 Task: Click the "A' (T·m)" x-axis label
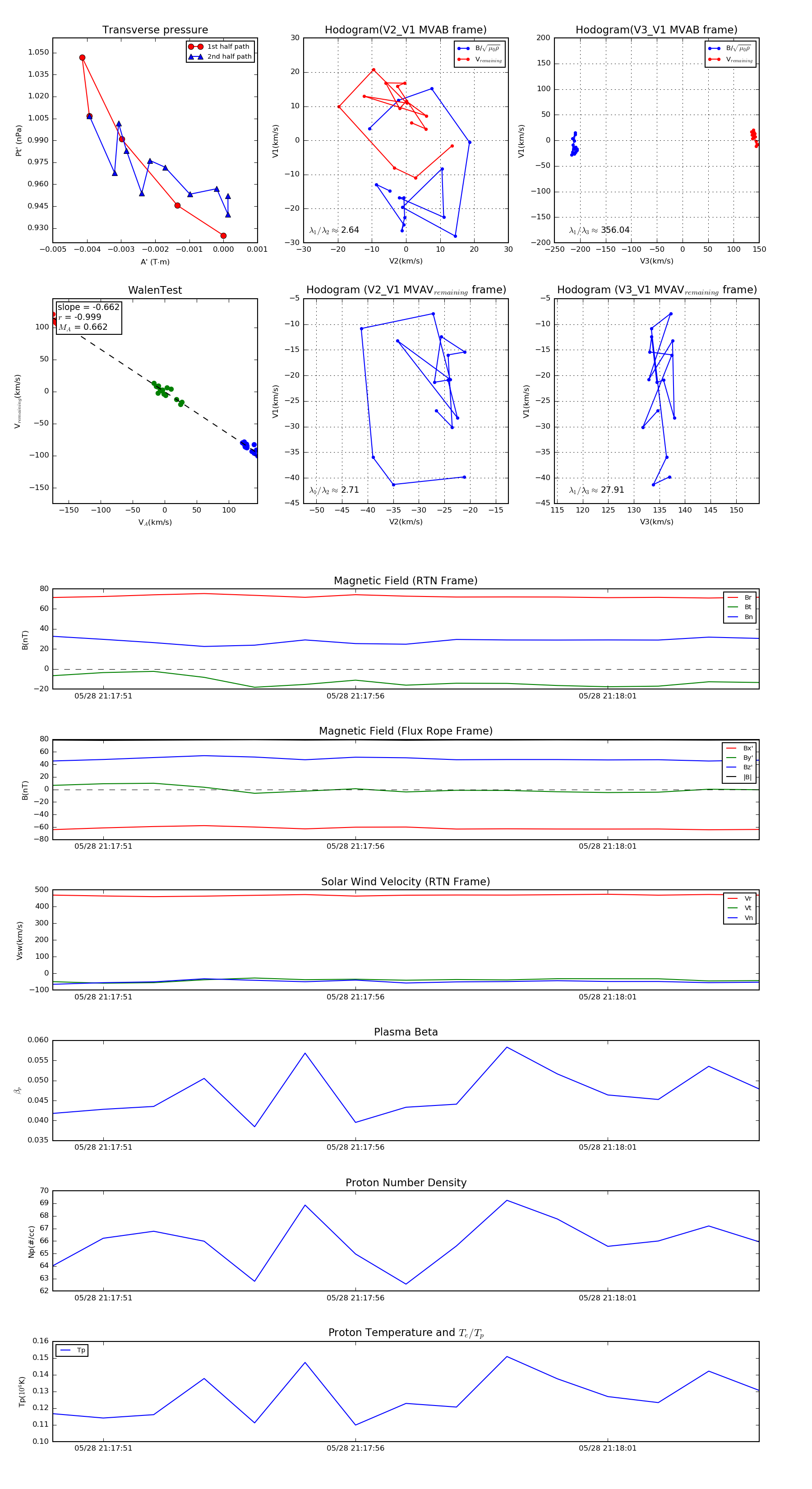[x=155, y=262]
